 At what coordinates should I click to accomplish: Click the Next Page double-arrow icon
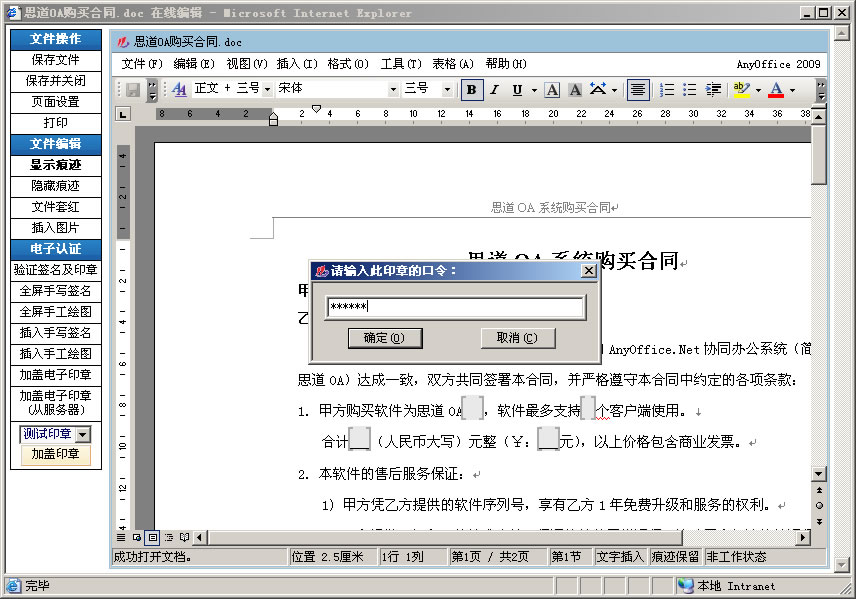(x=819, y=521)
